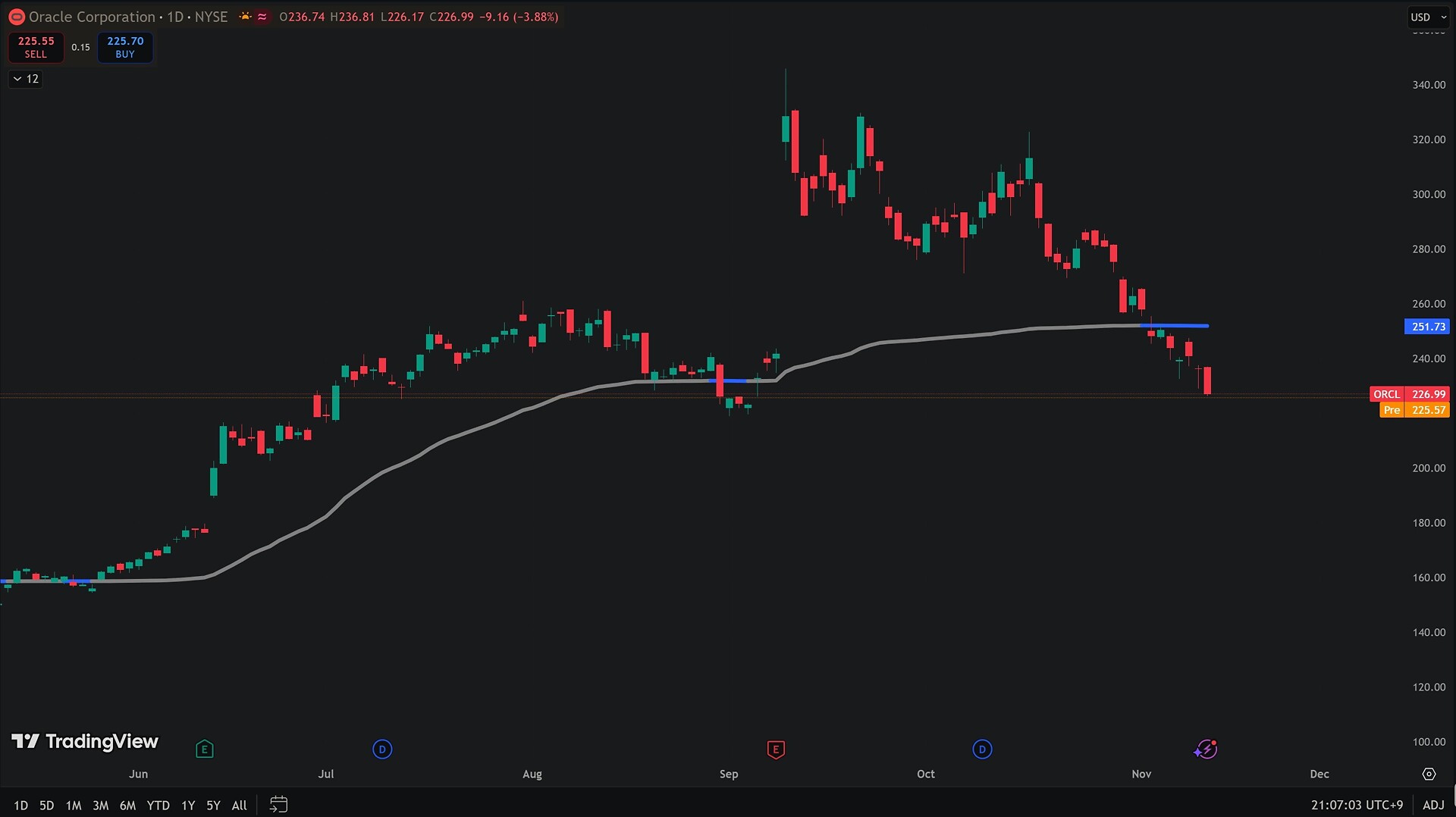Open the go-to-date calendar icon
Image resolution: width=1456 pixels, height=817 pixels.
coord(278,804)
